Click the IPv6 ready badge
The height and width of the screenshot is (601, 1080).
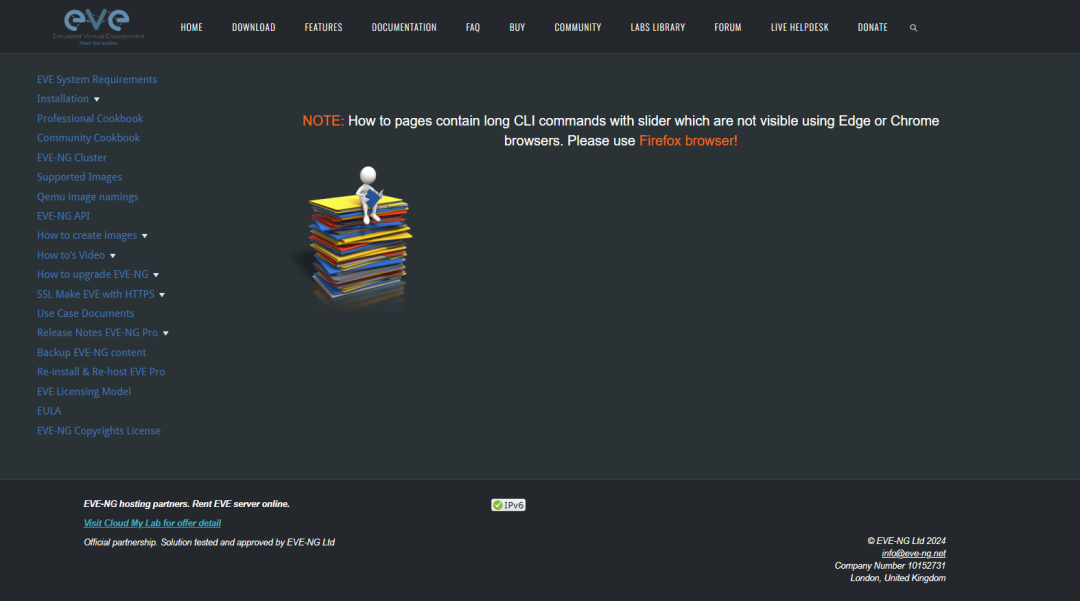508,505
